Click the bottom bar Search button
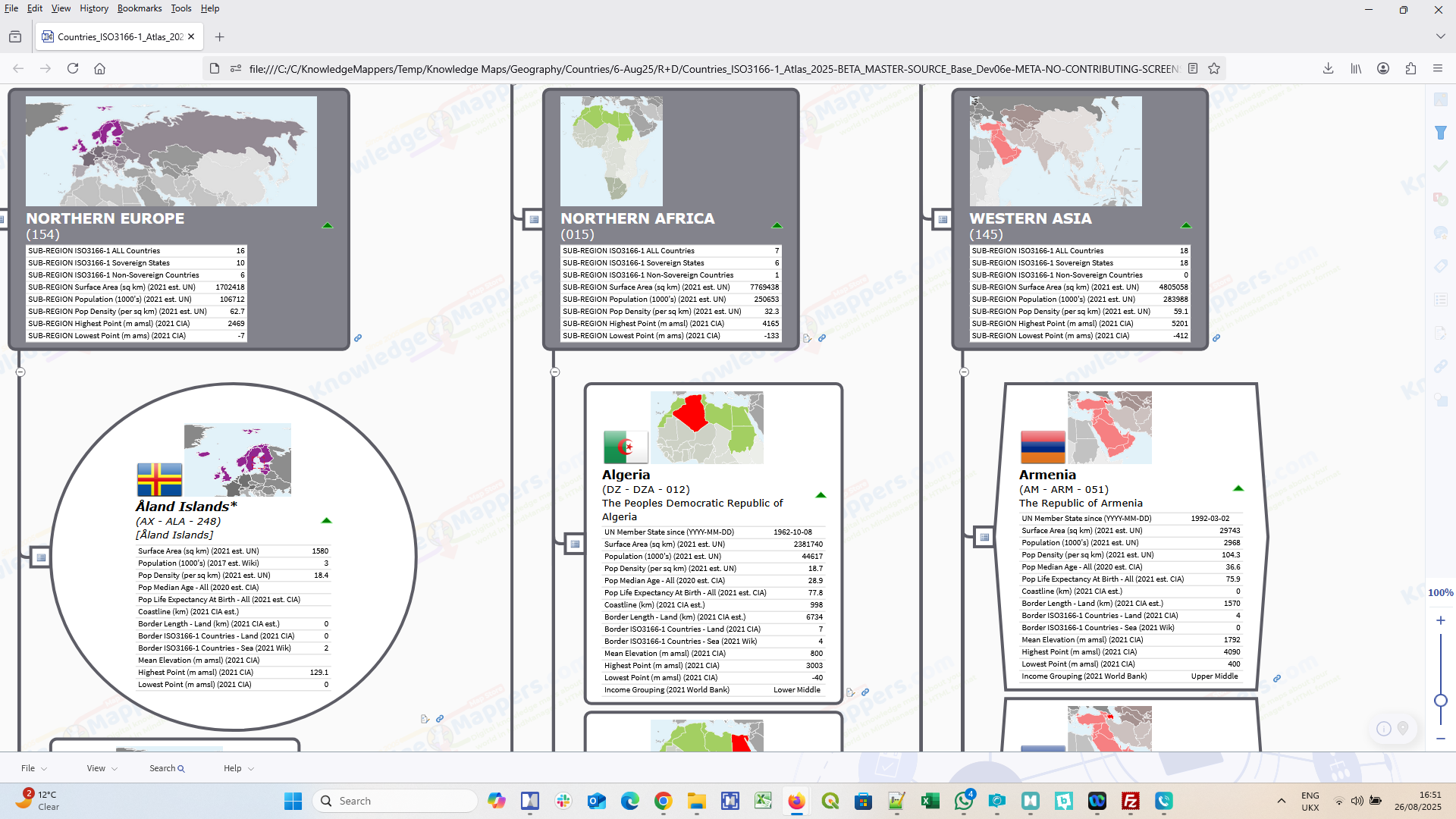Image resolution: width=1456 pixels, height=819 pixels. coord(167,768)
